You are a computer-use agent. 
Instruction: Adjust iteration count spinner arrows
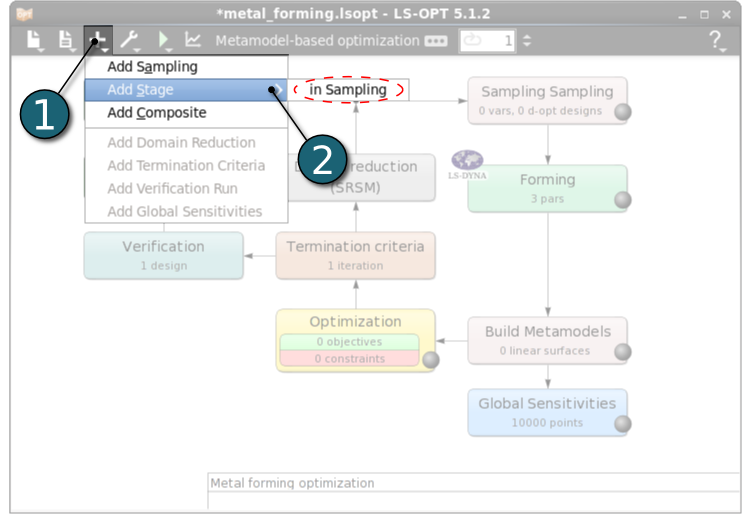[527, 41]
